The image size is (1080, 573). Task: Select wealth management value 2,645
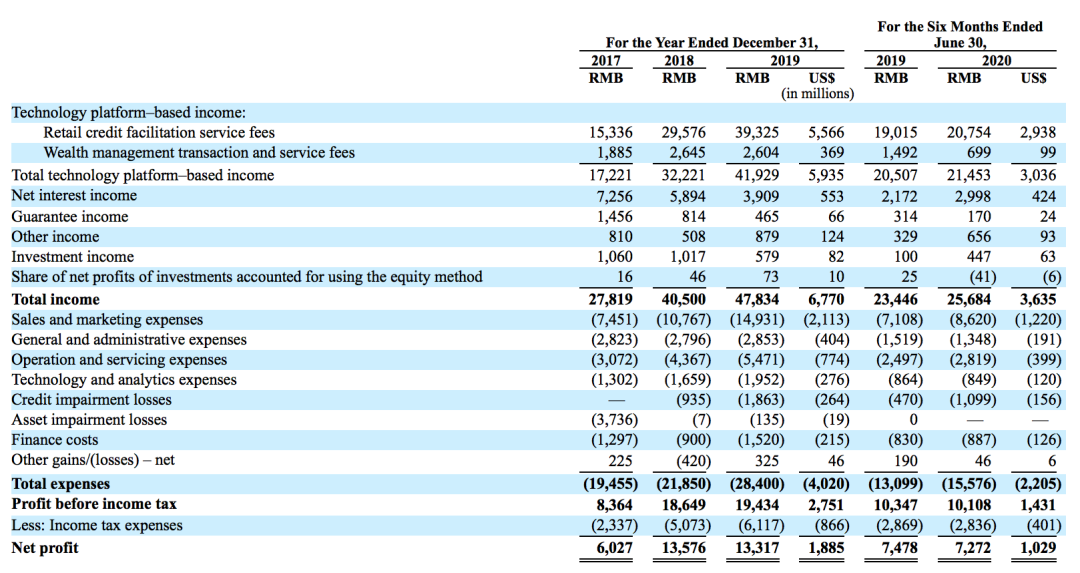pos(687,152)
